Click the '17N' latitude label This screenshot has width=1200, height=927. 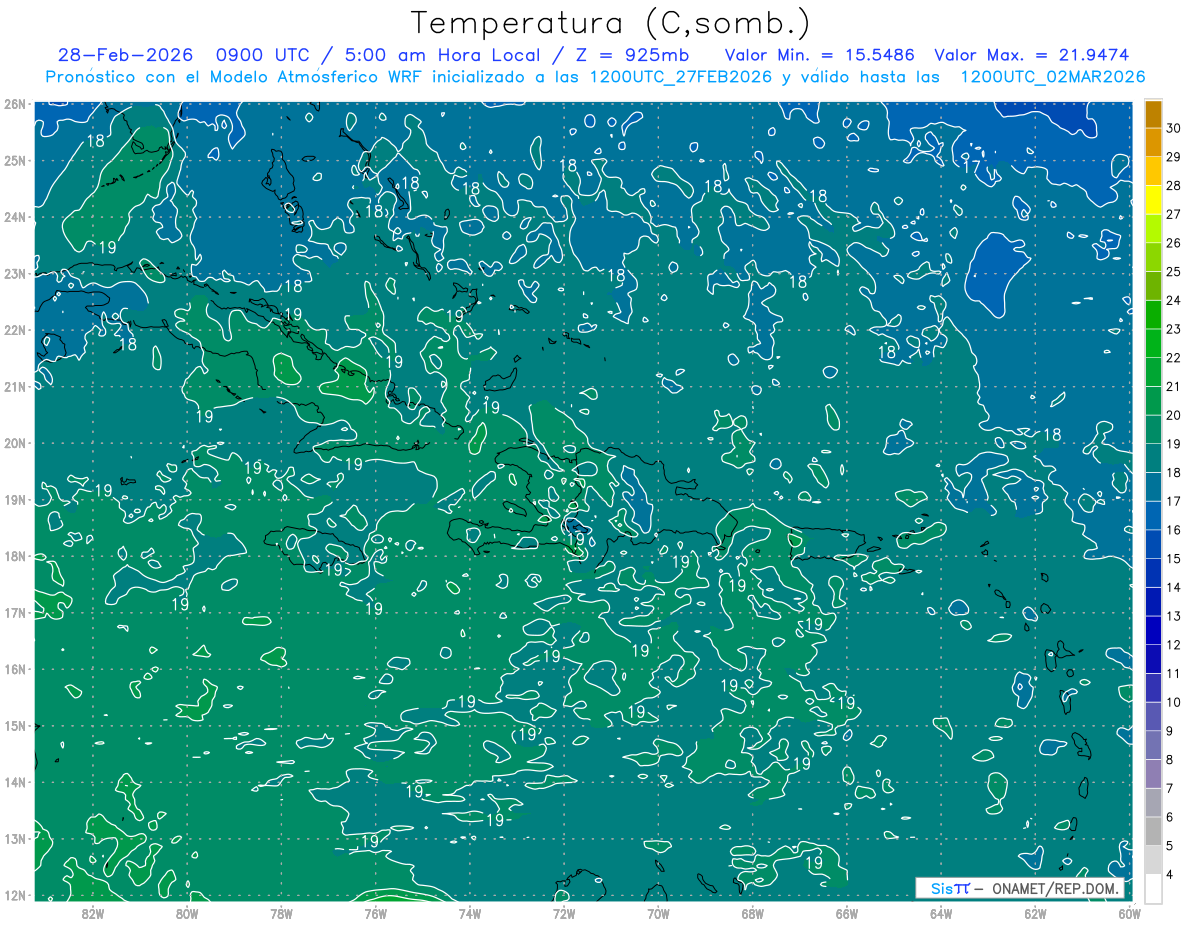pyautogui.click(x=16, y=612)
